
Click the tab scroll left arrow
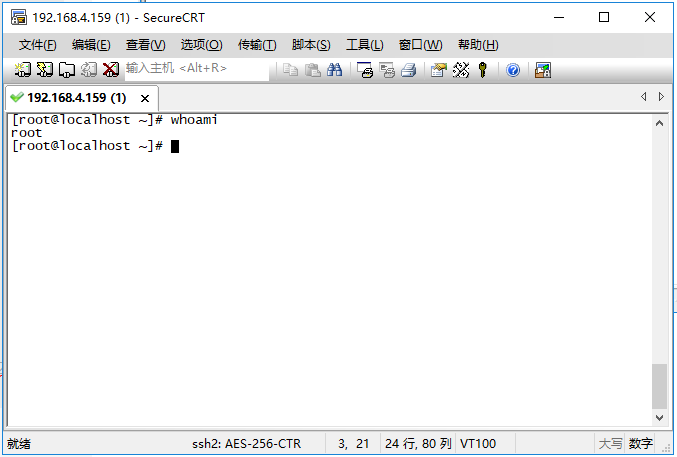[x=644, y=97]
